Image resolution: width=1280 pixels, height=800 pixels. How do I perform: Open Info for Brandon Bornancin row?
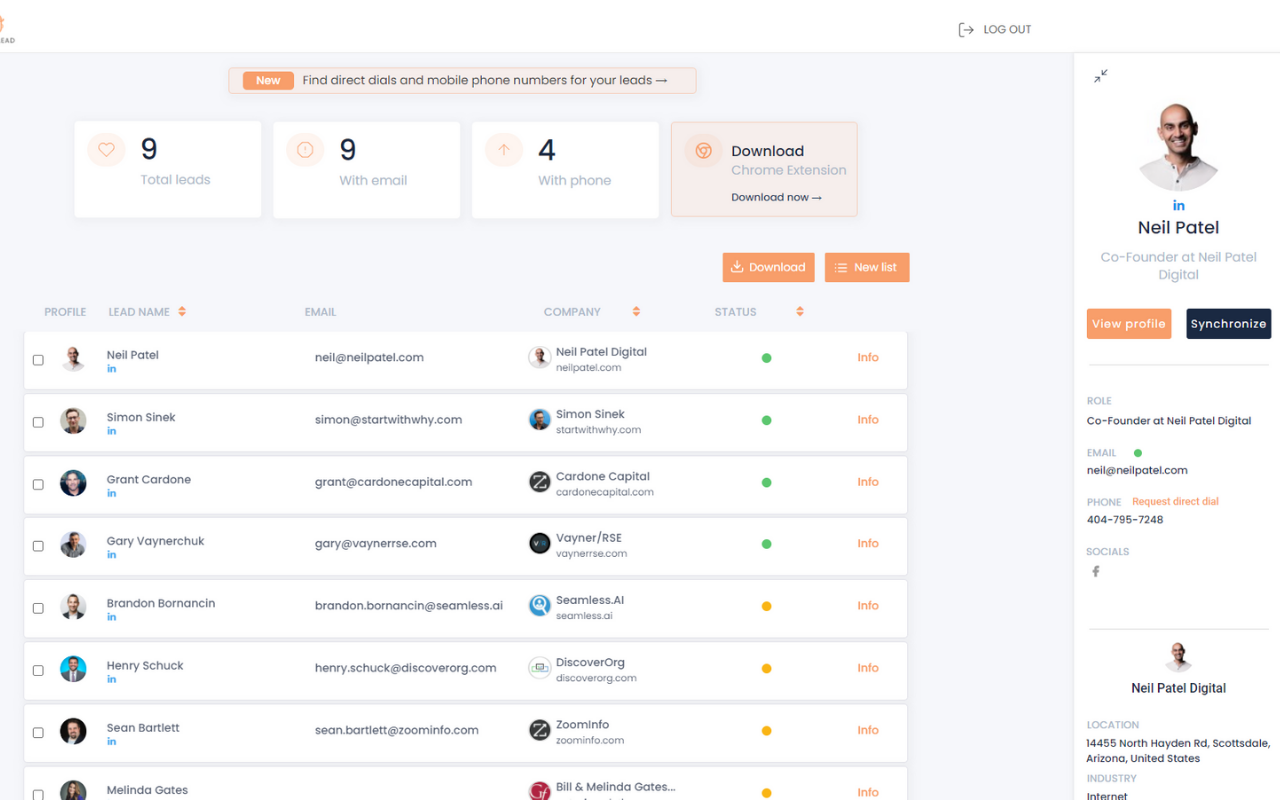click(868, 605)
